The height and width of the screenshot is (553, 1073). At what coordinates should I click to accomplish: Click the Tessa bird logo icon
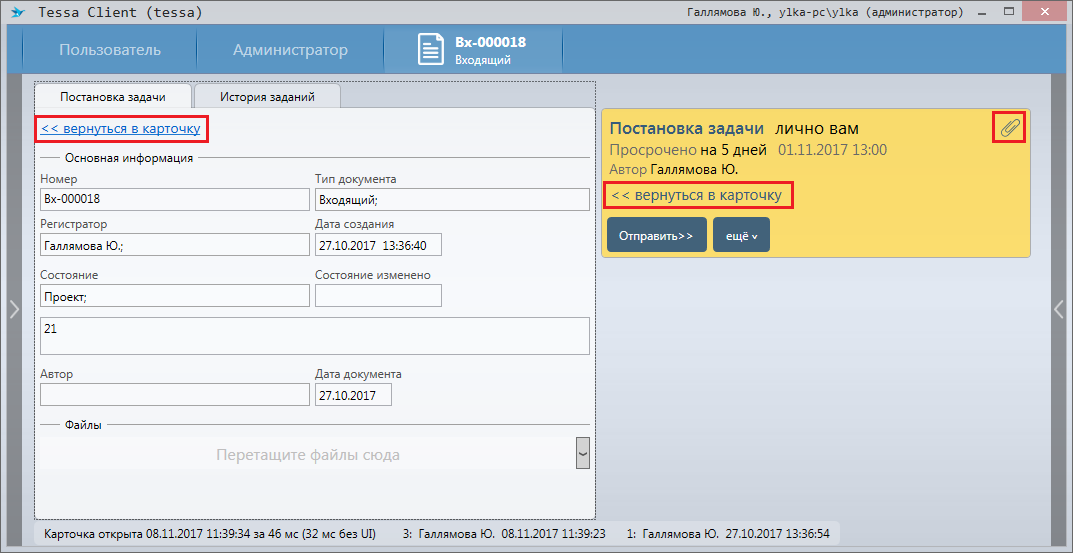(x=16, y=13)
